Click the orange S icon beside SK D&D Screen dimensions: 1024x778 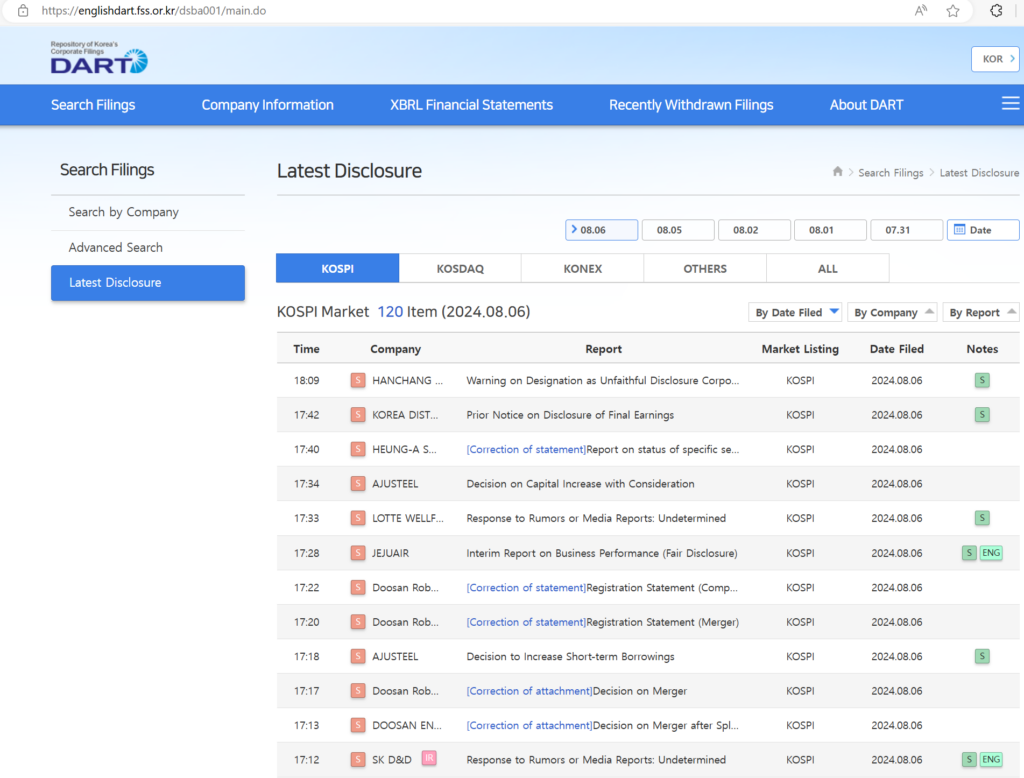[358, 760]
